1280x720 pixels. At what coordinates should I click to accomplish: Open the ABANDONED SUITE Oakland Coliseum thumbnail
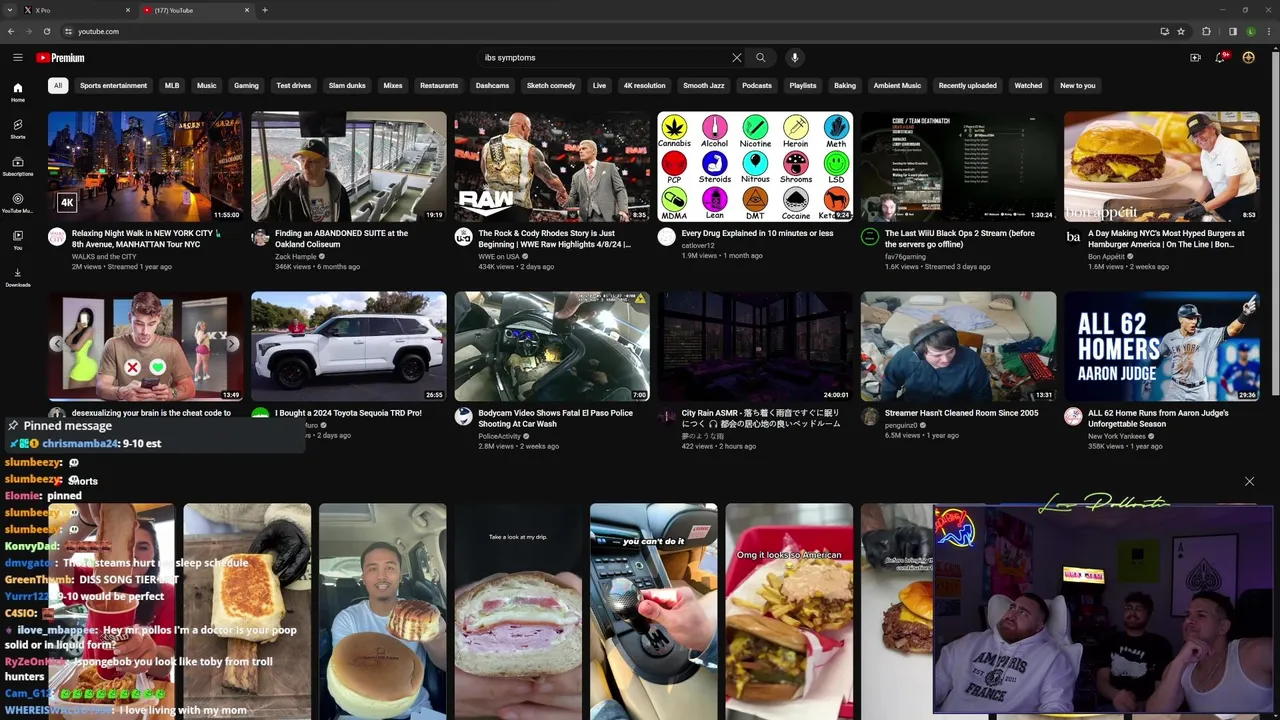[348, 166]
